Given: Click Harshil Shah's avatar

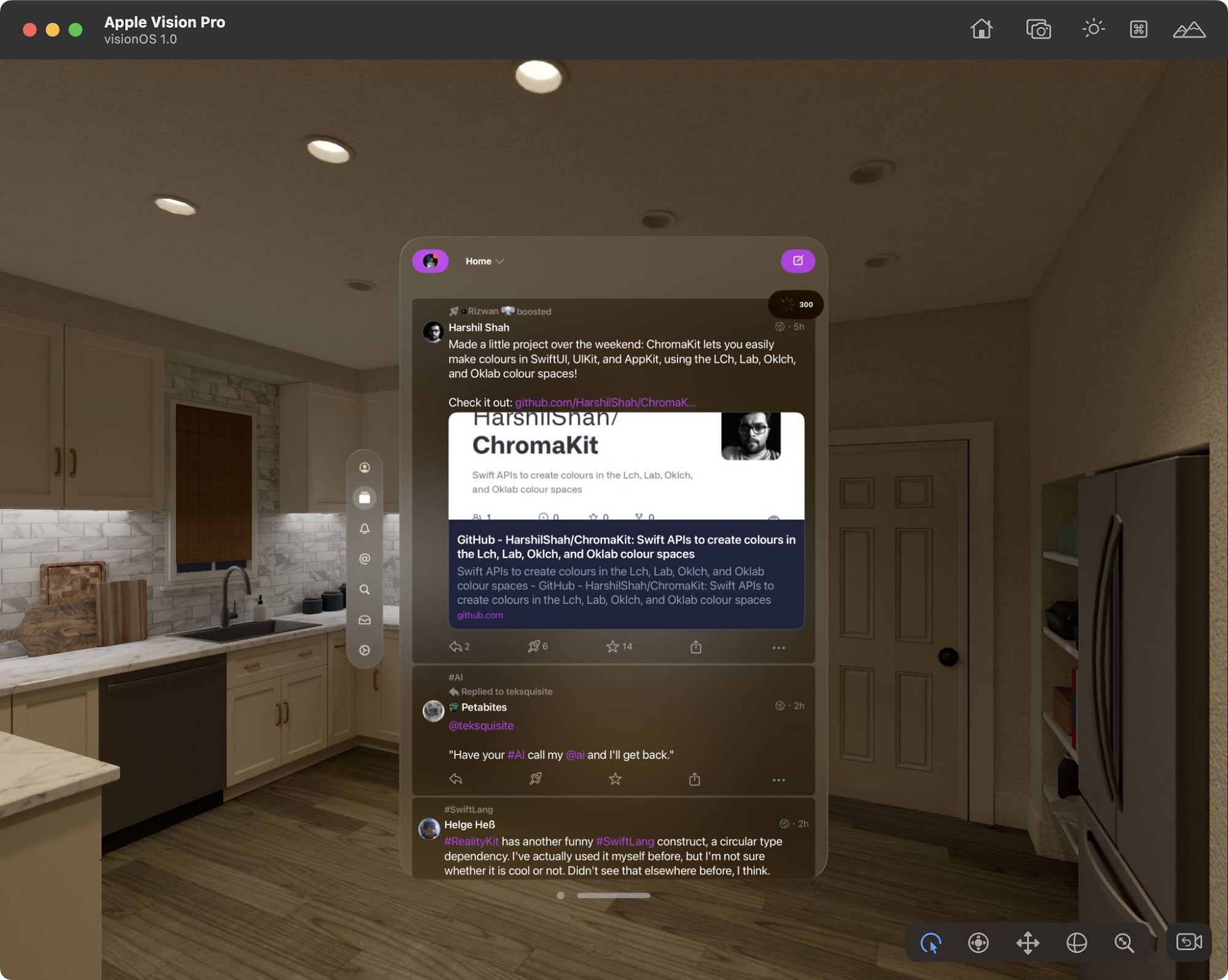Looking at the screenshot, I should click(433, 332).
